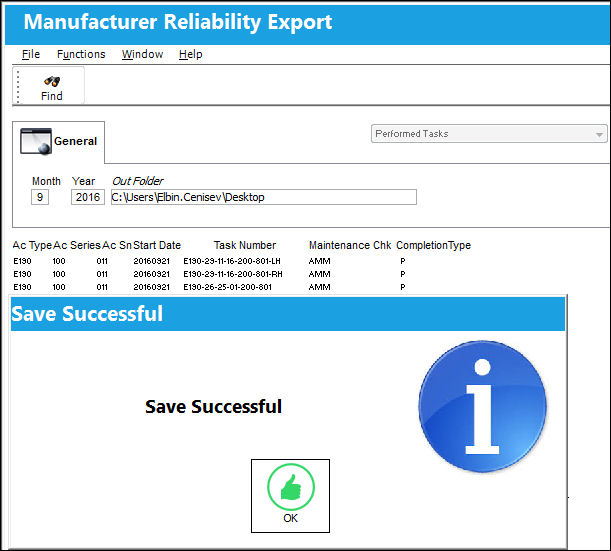
Task: Click the Ac Series column header
Action: pyautogui.click(x=77, y=245)
